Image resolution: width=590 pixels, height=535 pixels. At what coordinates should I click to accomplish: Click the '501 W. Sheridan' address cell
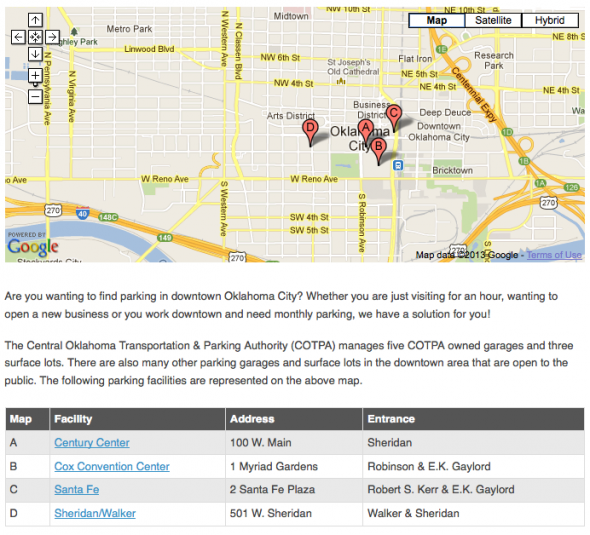point(294,513)
